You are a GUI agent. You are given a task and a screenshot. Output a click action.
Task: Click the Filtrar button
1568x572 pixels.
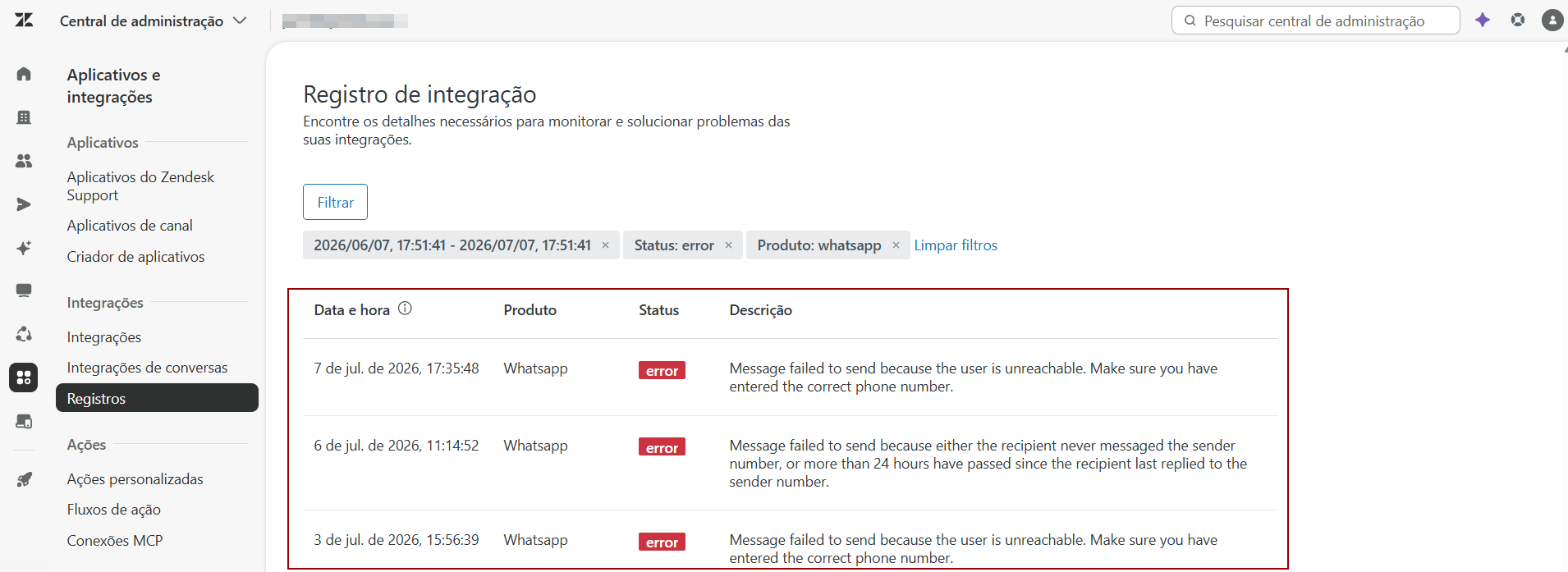[x=335, y=202]
